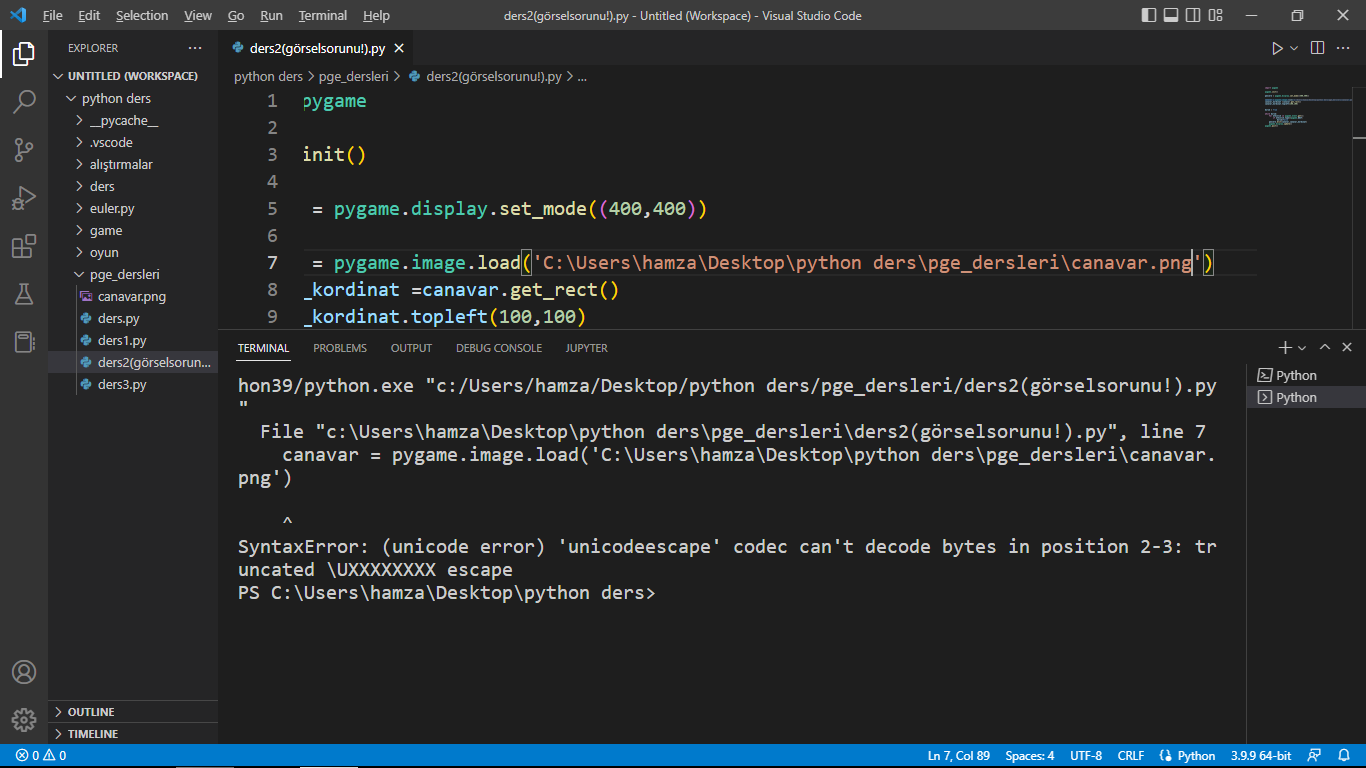This screenshot has height=768, width=1366.
Task: Split the editor to the right
Action: coord(1317,48)
